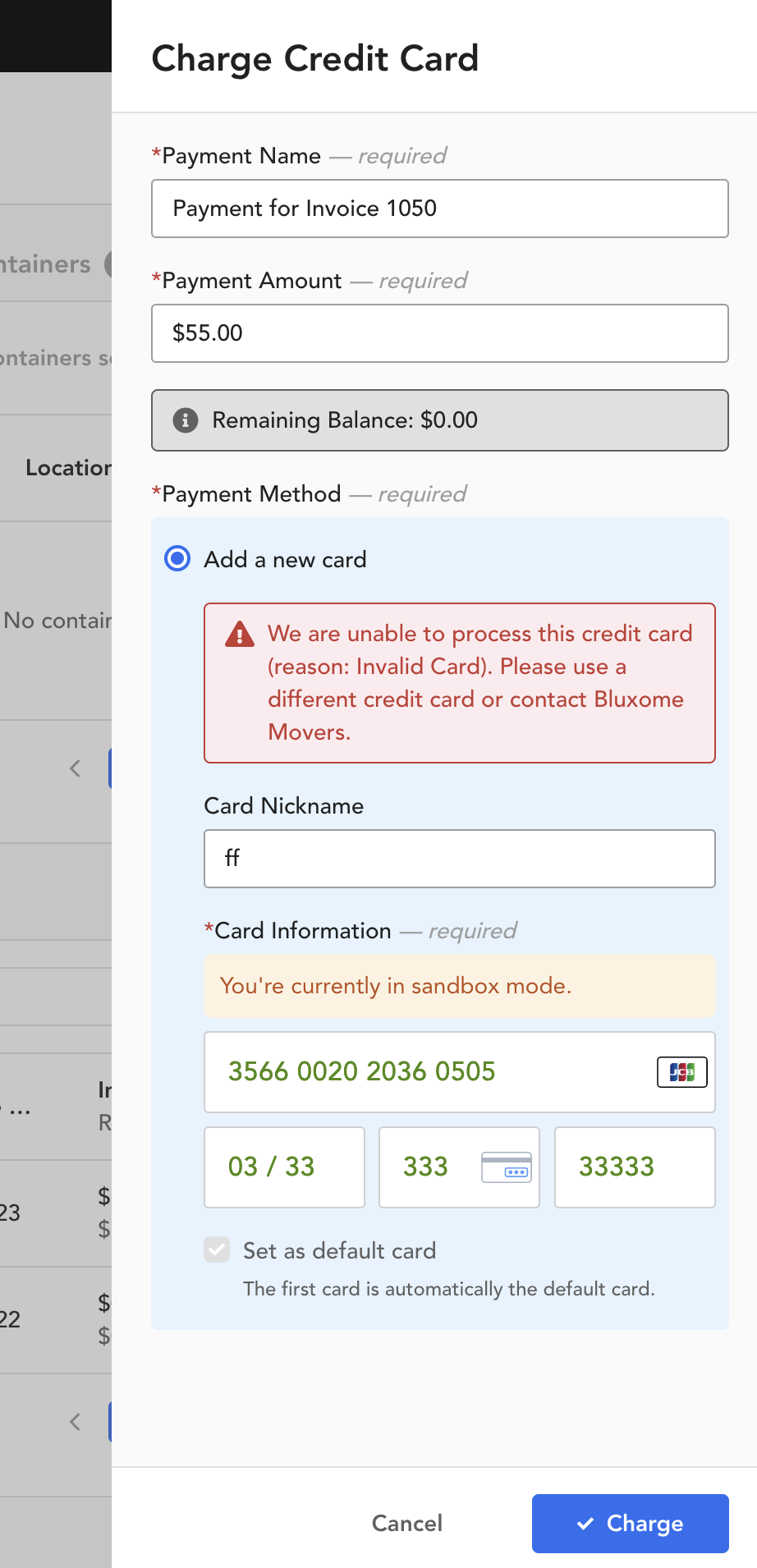
Task: Select the Add a new card radio
Action: click(x=177, y=559)
